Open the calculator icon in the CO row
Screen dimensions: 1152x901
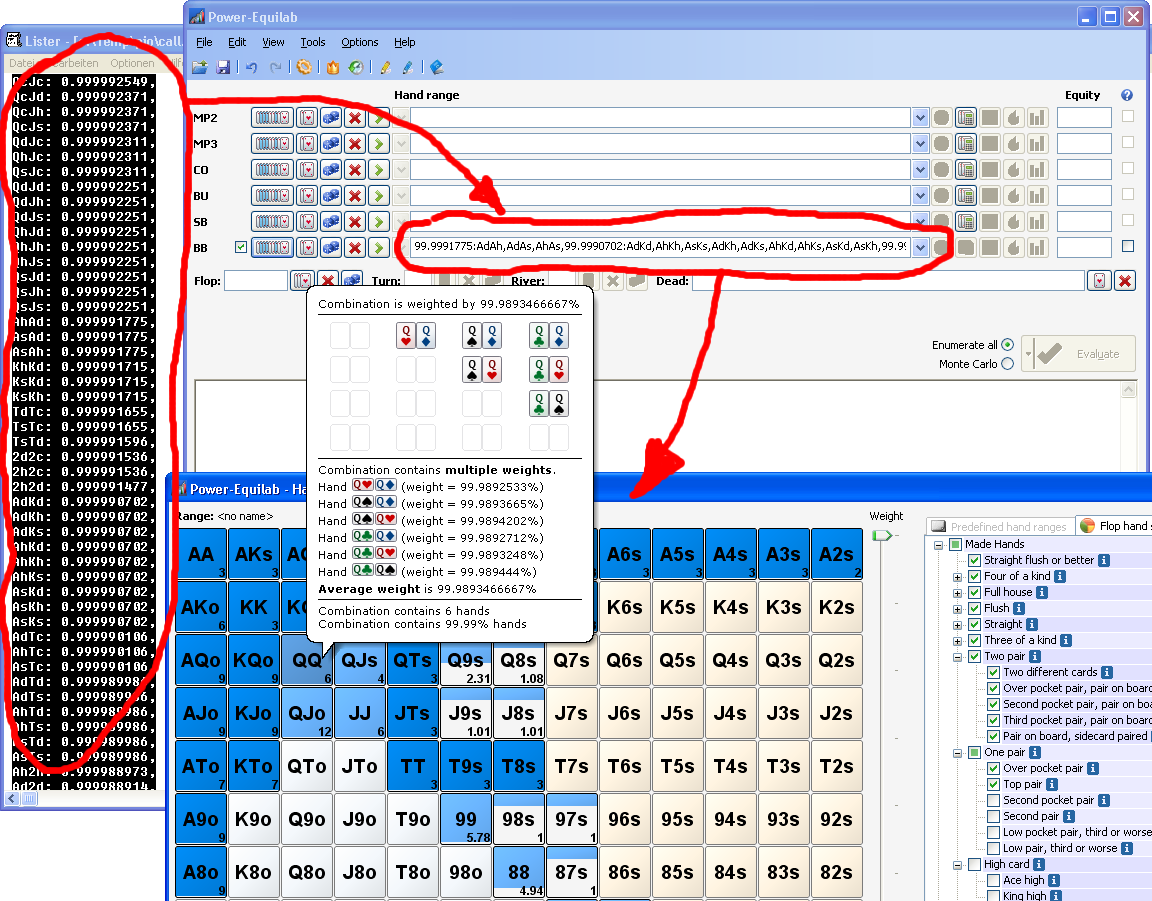tap(965, 170)
